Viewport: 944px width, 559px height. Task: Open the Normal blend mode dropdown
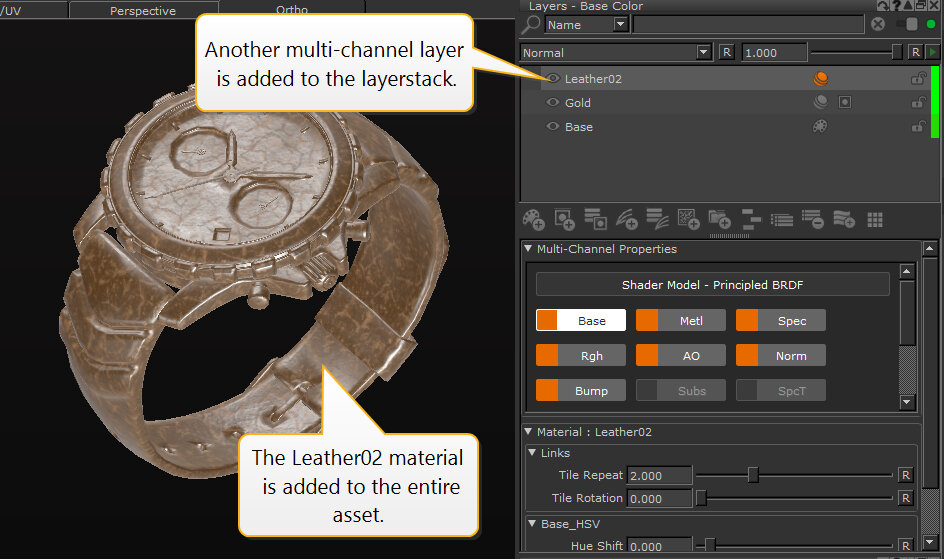703,53
